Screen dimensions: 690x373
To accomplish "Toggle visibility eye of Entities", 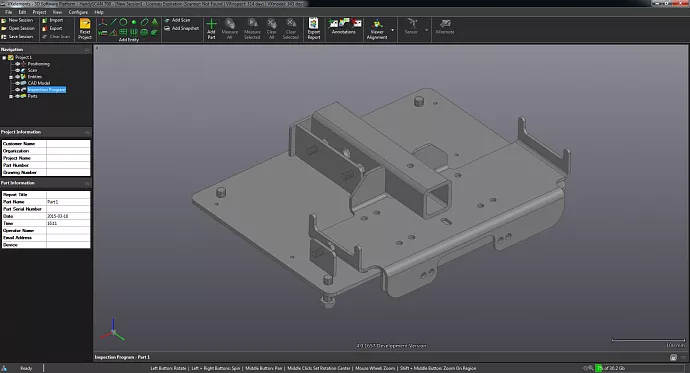I will [18, 77].
